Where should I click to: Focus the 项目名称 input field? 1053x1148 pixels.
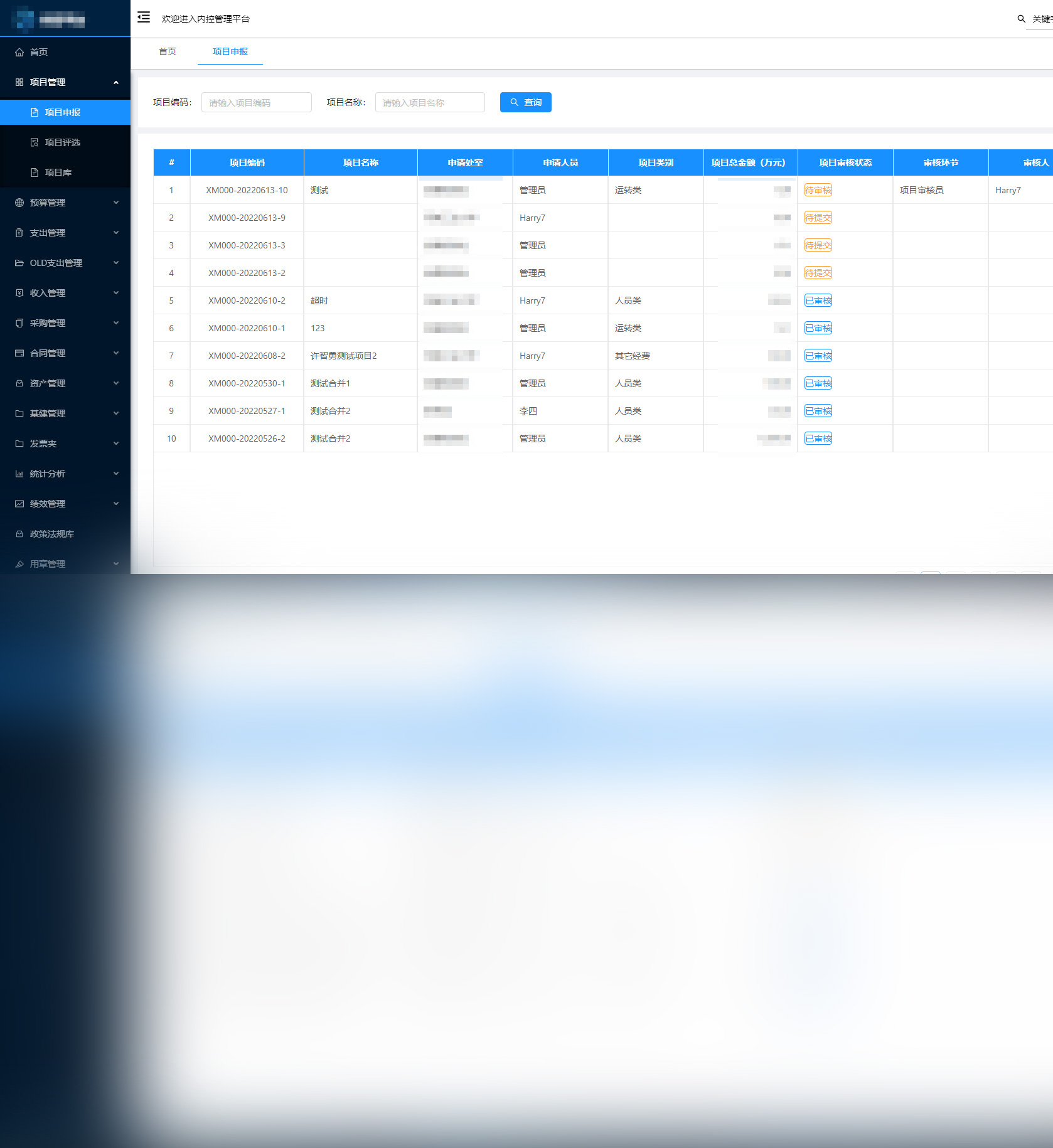pyautogui.click(x=430, y=102)
